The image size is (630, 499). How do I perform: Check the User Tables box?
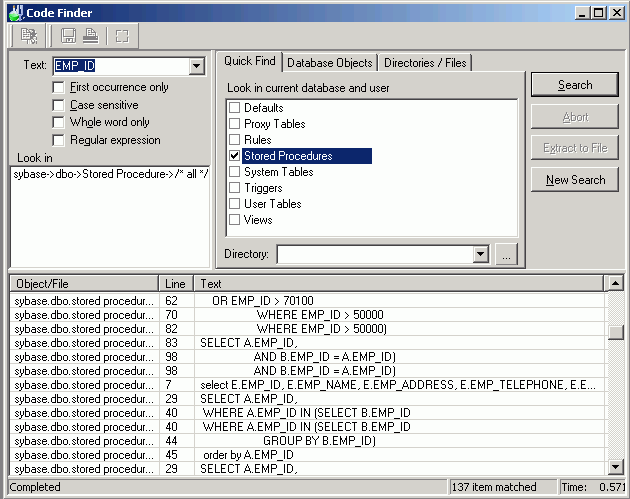click(x=234, y=204)
